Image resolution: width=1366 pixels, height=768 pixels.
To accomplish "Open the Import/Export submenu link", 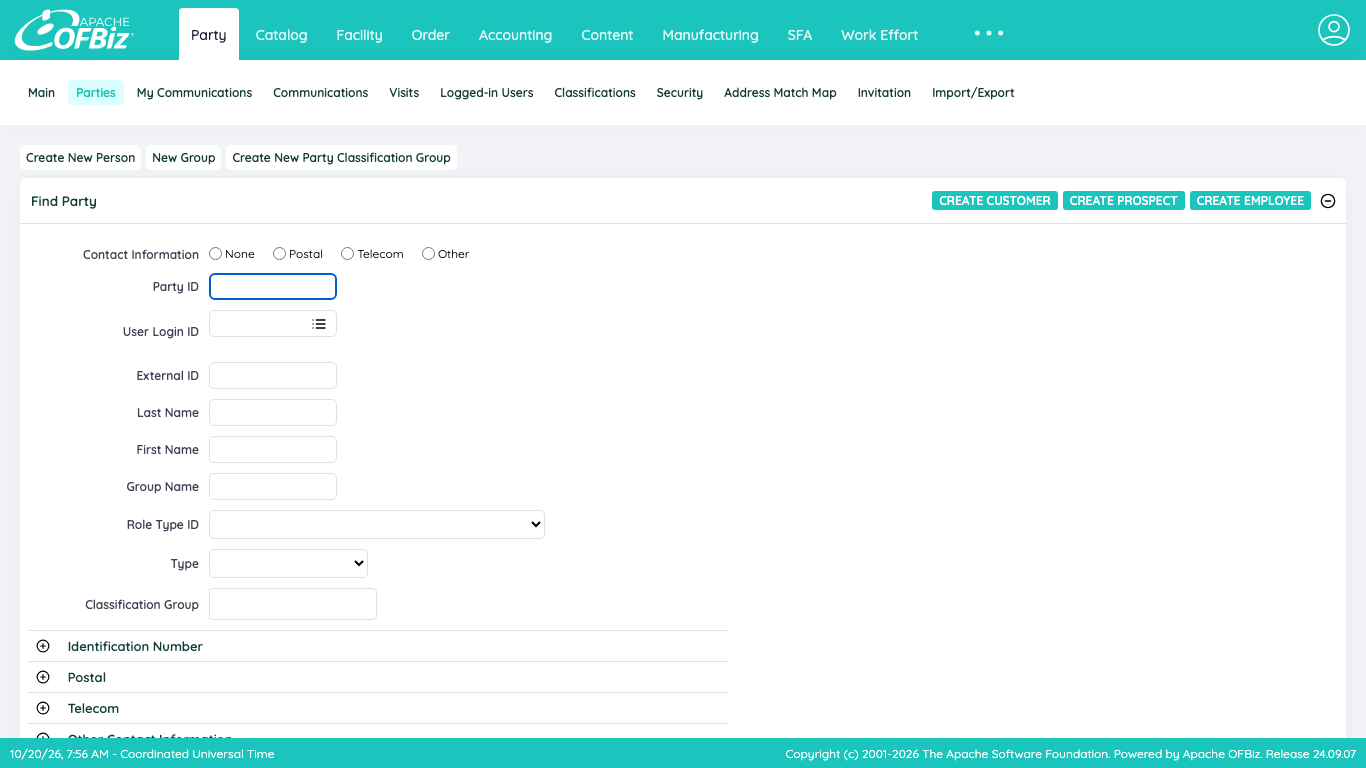I will 973,93.
